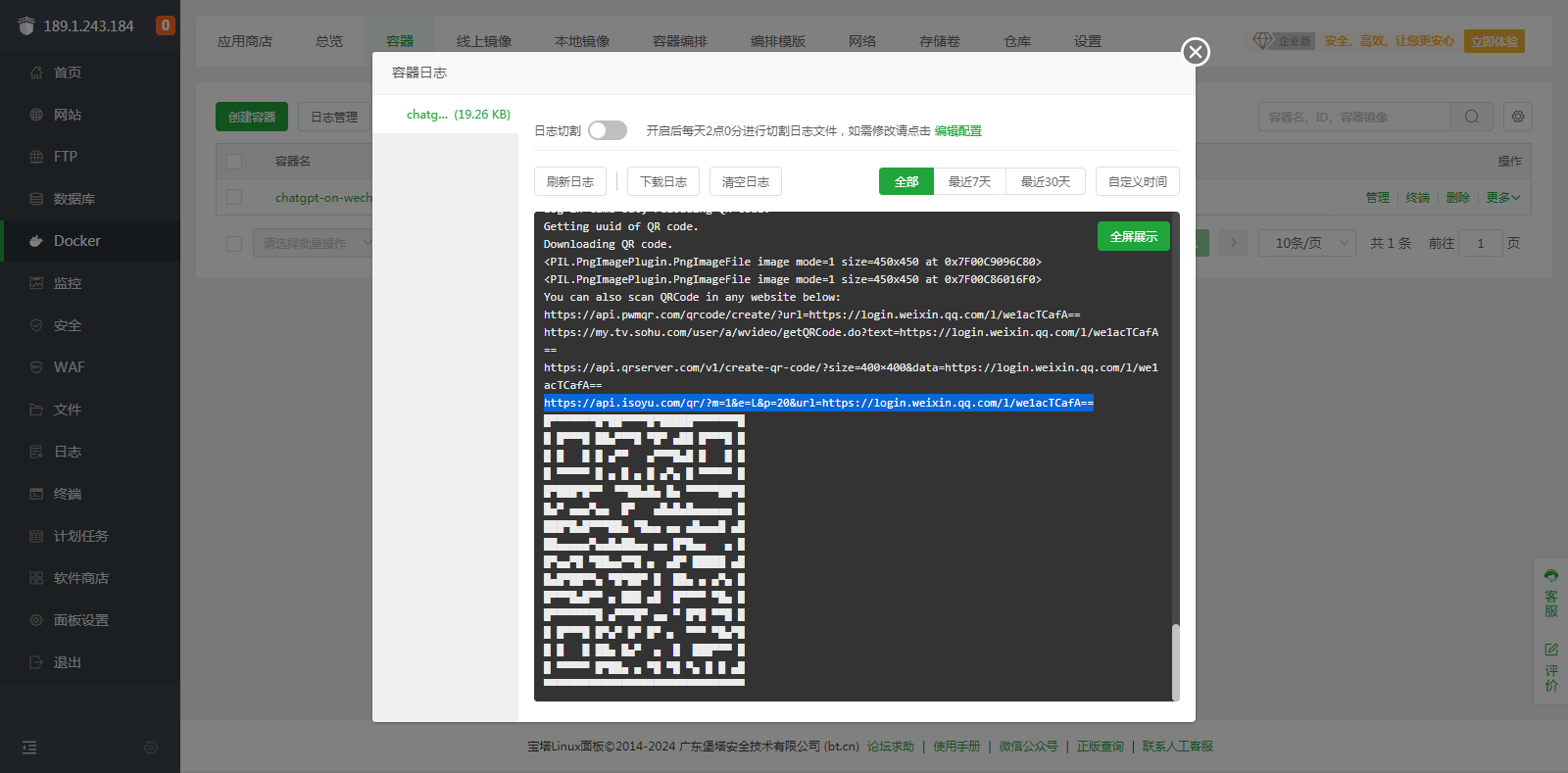Click the 日志管理 button
The height and width of the screenshot is (773, 1568).
click(x=334, y=117)
